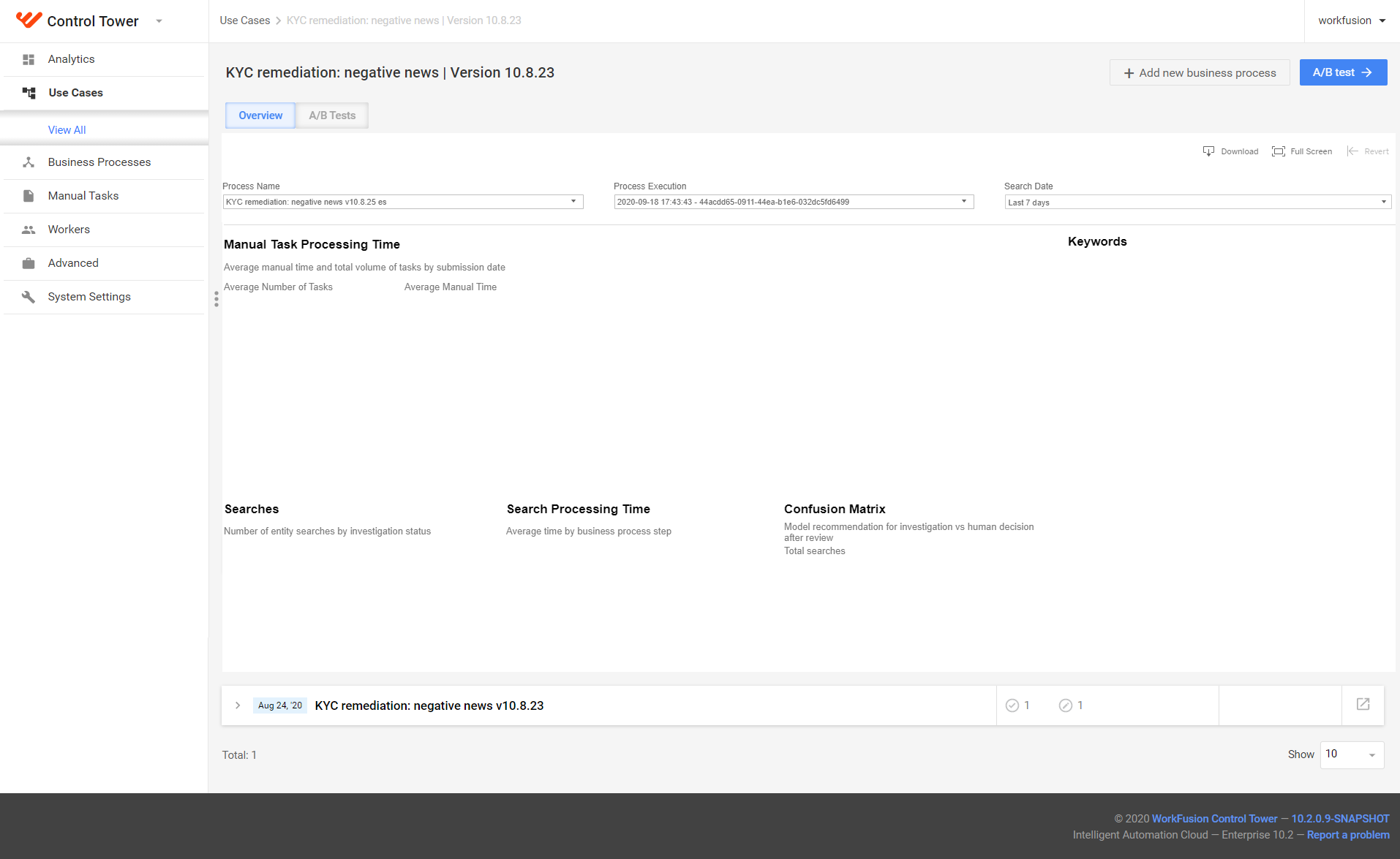Open the Show 10 per page dropdown
Screen dimensions: 1400x859
1352,754
